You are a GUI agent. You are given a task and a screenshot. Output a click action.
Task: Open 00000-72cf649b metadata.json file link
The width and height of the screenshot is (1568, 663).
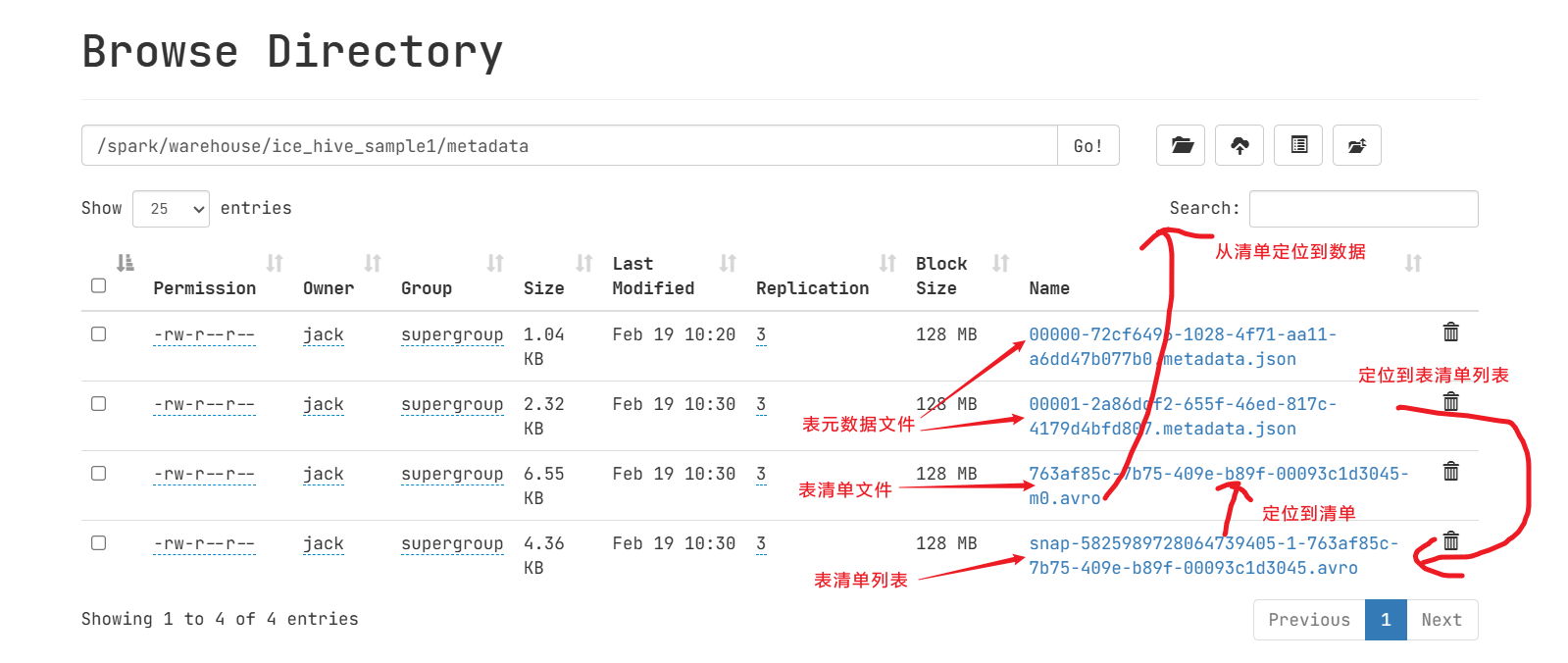1183,346
